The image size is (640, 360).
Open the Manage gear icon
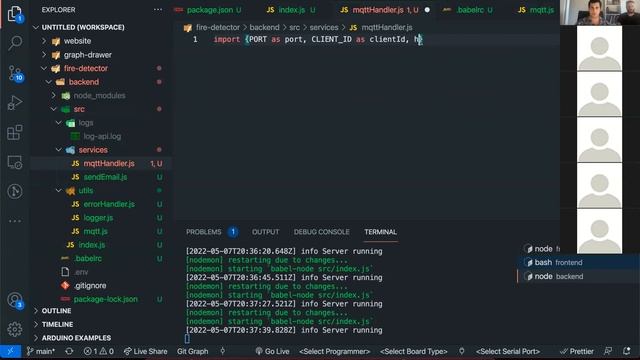click(15, 329)
